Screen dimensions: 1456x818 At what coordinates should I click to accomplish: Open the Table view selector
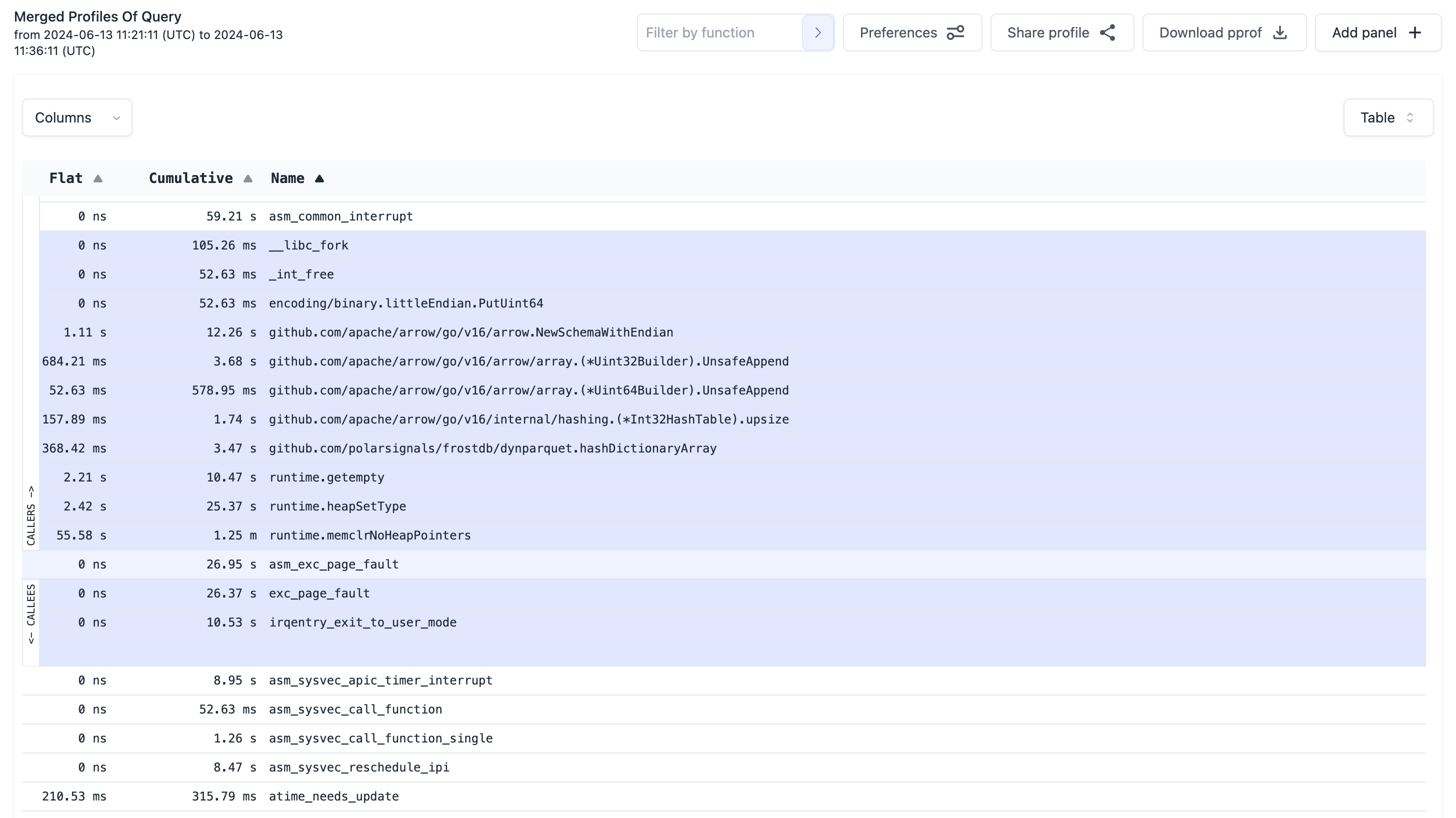[1387, 117]
